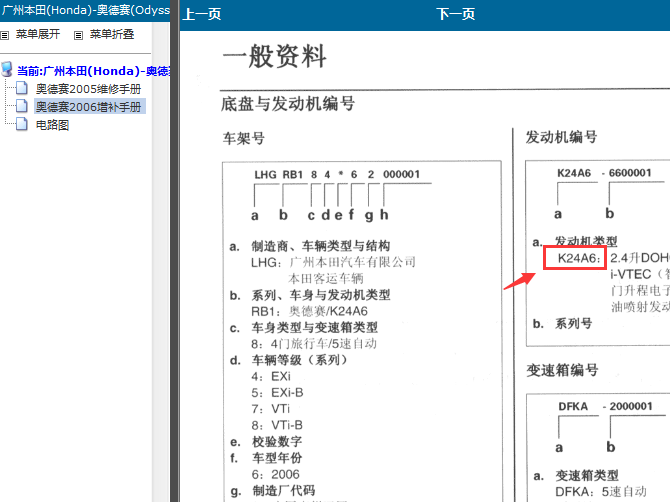The height and width of the screenshot is (502, 670).
Task: Select the root node 当前:广州本田(Honda)
Action: [x=93, y=71]
